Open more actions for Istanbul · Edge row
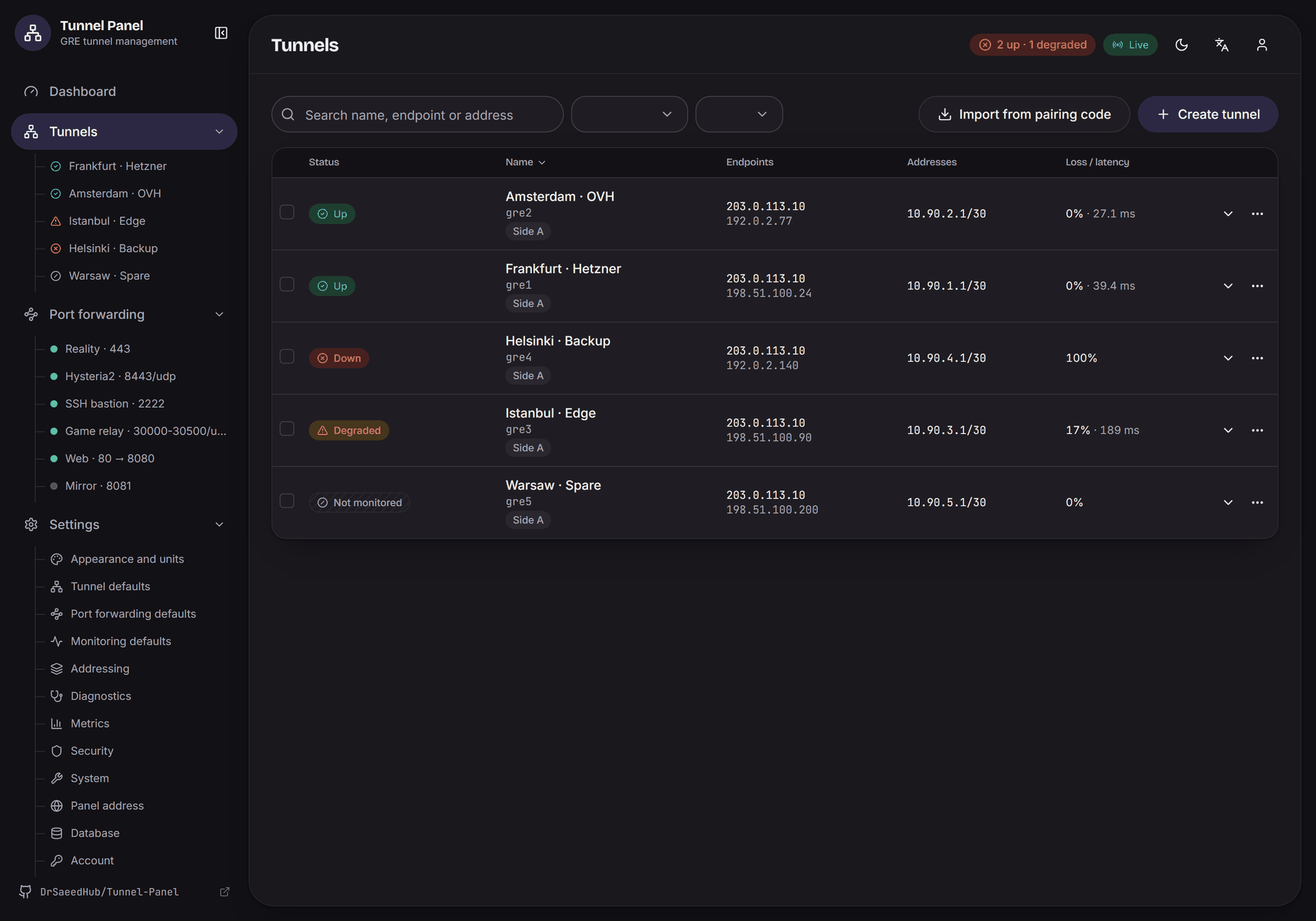This screenshot has height=921, width=1316. [x=1257, y=430]
